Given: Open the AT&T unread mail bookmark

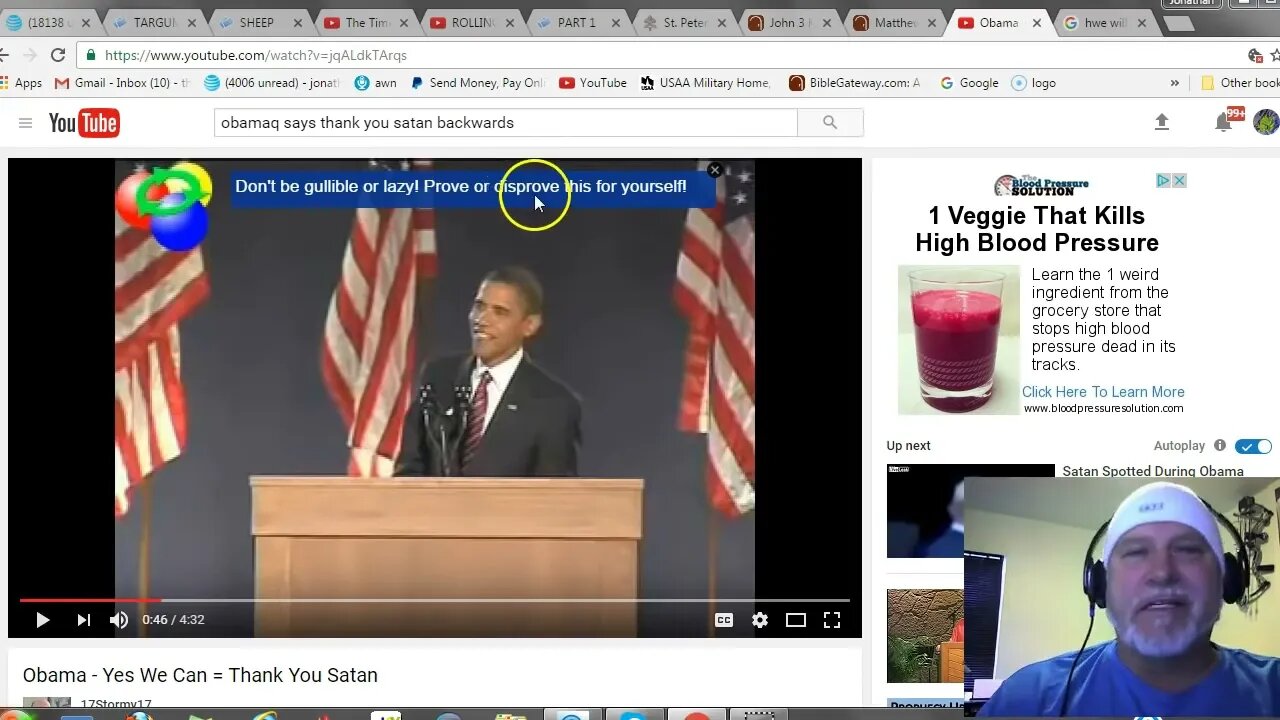Looking at the screenshot, I should 272,83.
